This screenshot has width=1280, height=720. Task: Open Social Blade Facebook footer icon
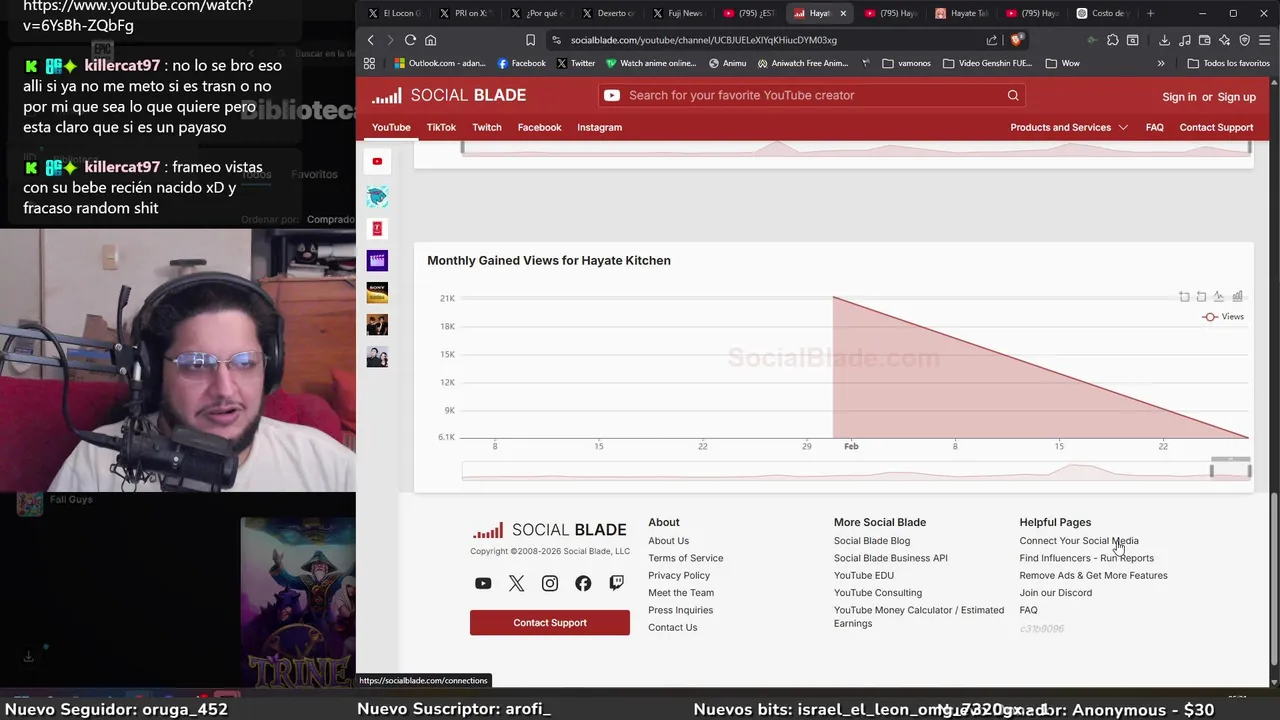coord(583,583)
